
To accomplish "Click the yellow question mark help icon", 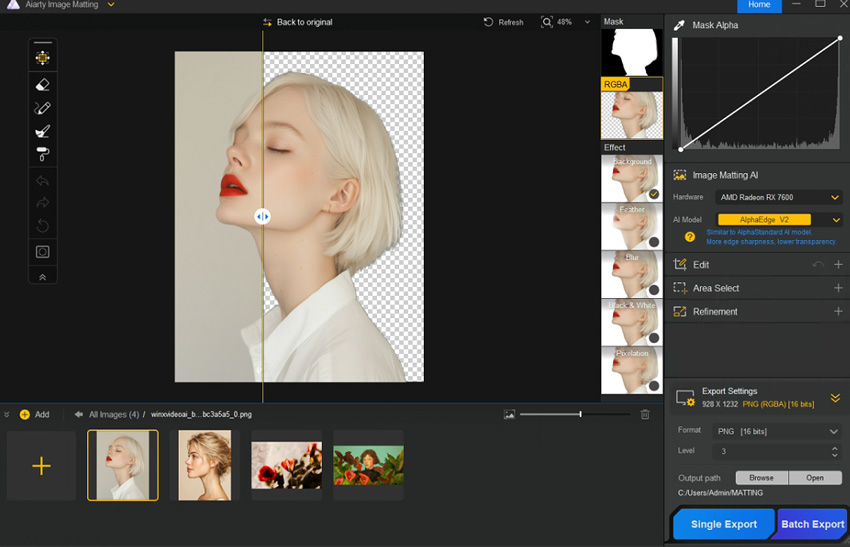I will (690, 237).
